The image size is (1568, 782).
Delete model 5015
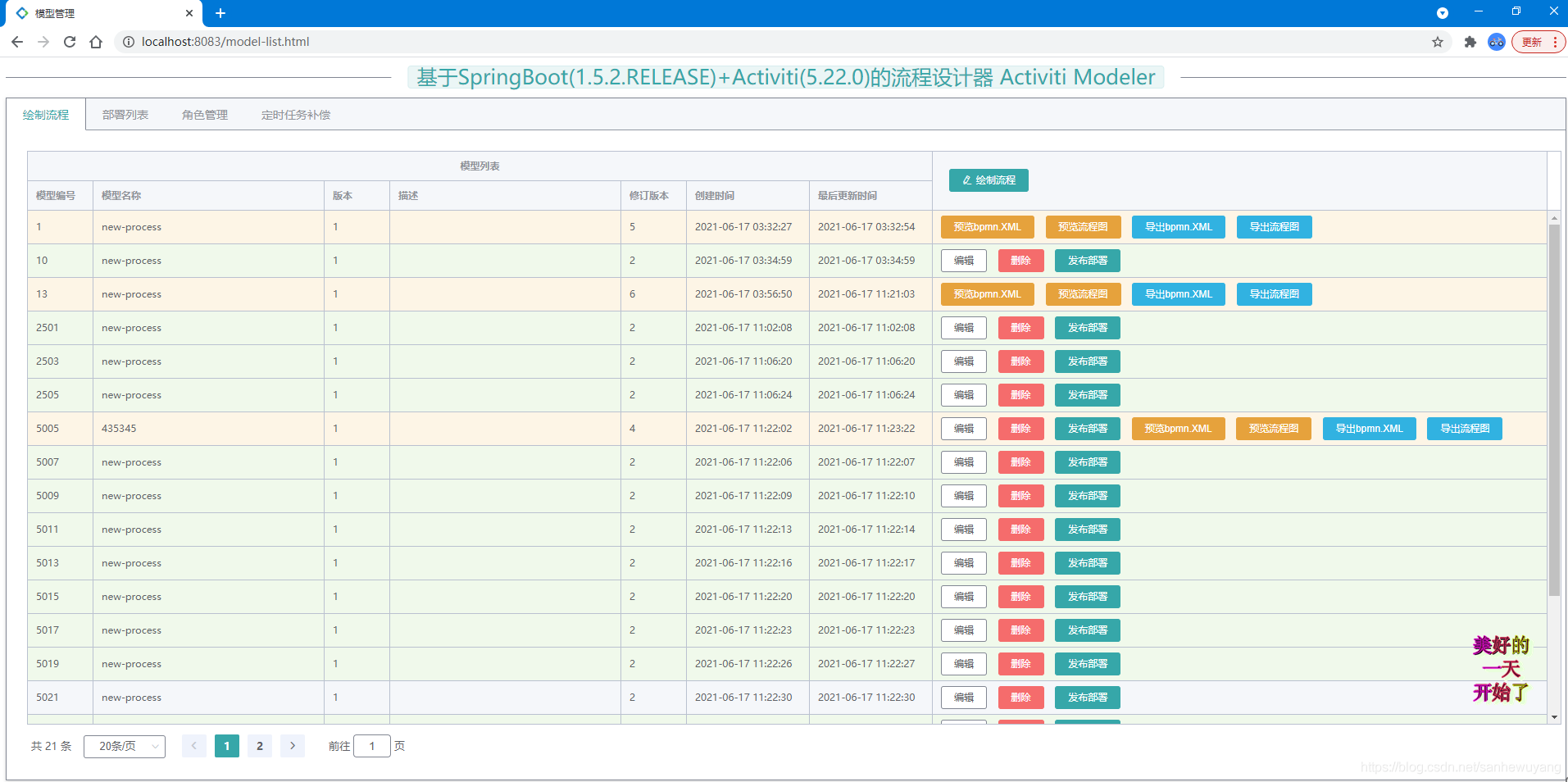[x=1020, y=597]
